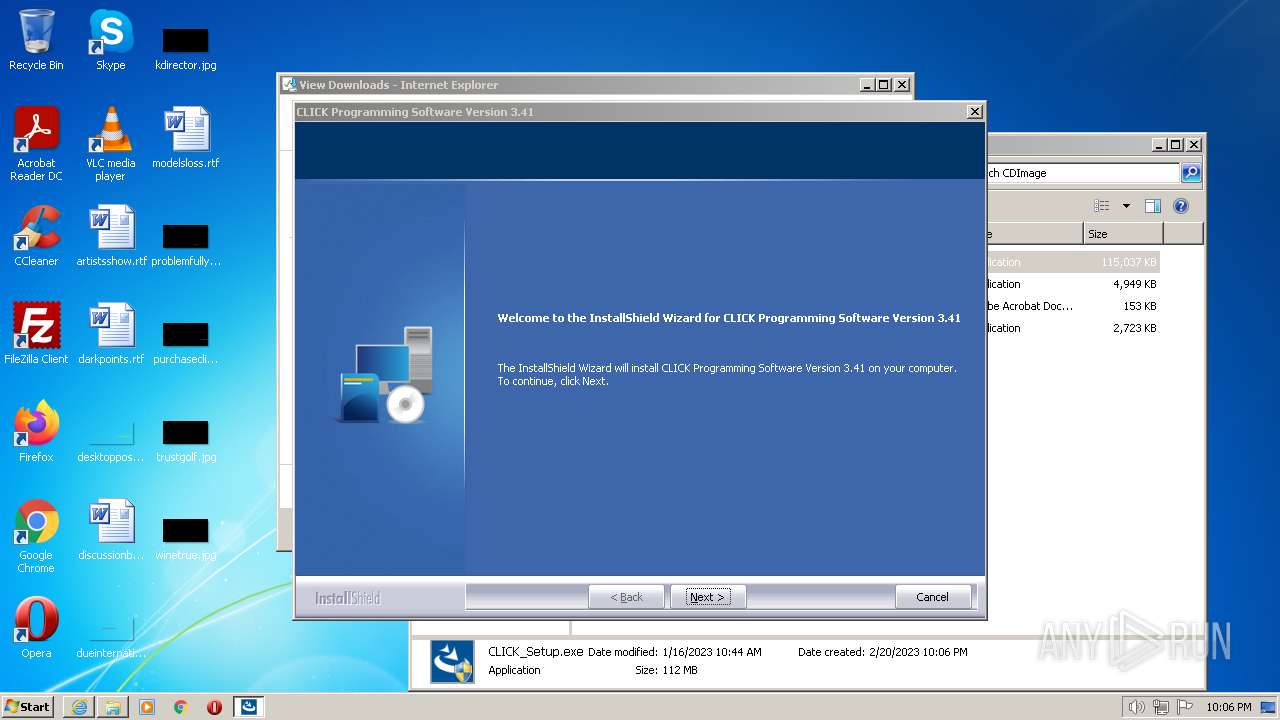Launch Acrobat Reader DC shortcut
The image size is (1280, 720).
(x=36, y=144)
